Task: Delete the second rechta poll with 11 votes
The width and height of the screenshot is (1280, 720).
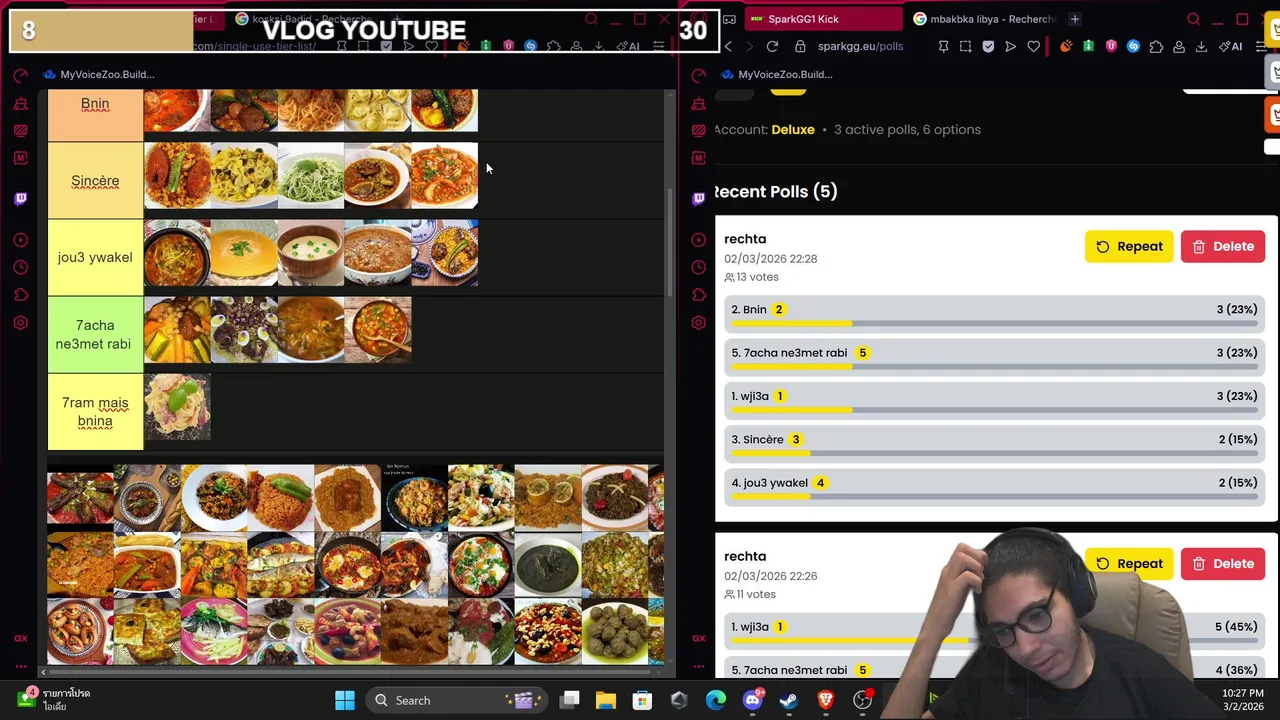Action: point(1222,563)
